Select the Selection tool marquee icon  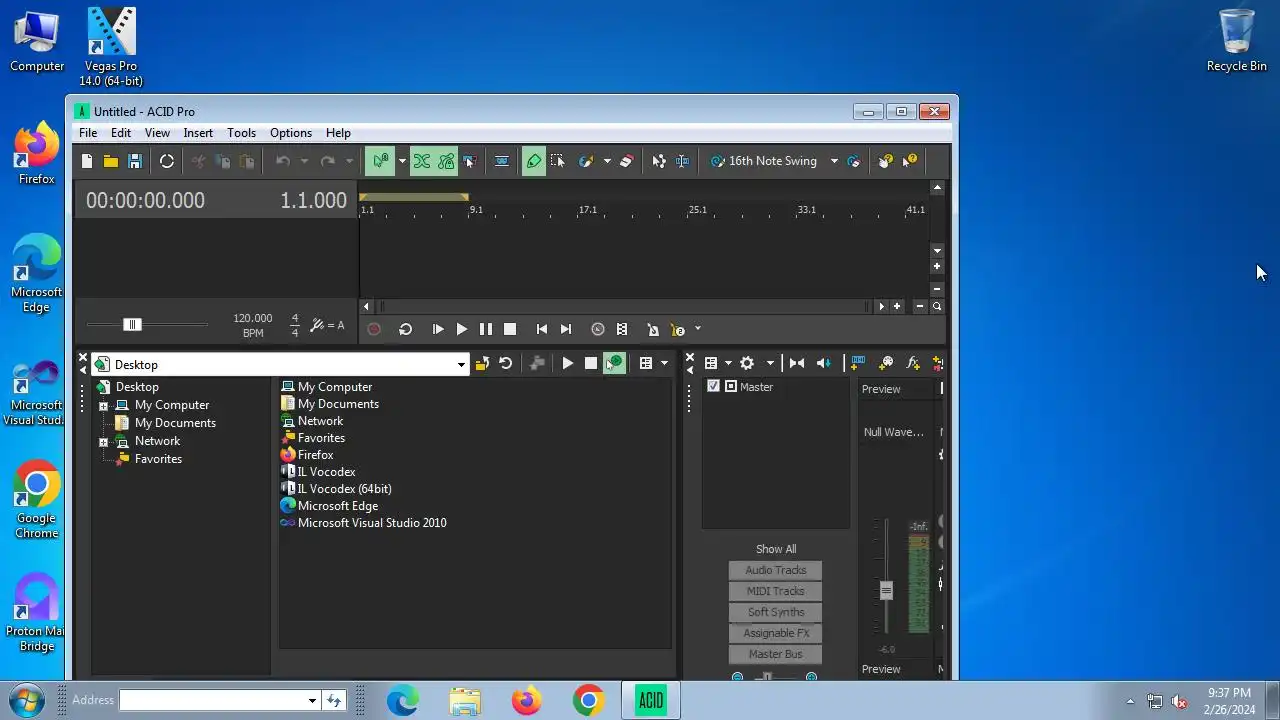(558, 161)
